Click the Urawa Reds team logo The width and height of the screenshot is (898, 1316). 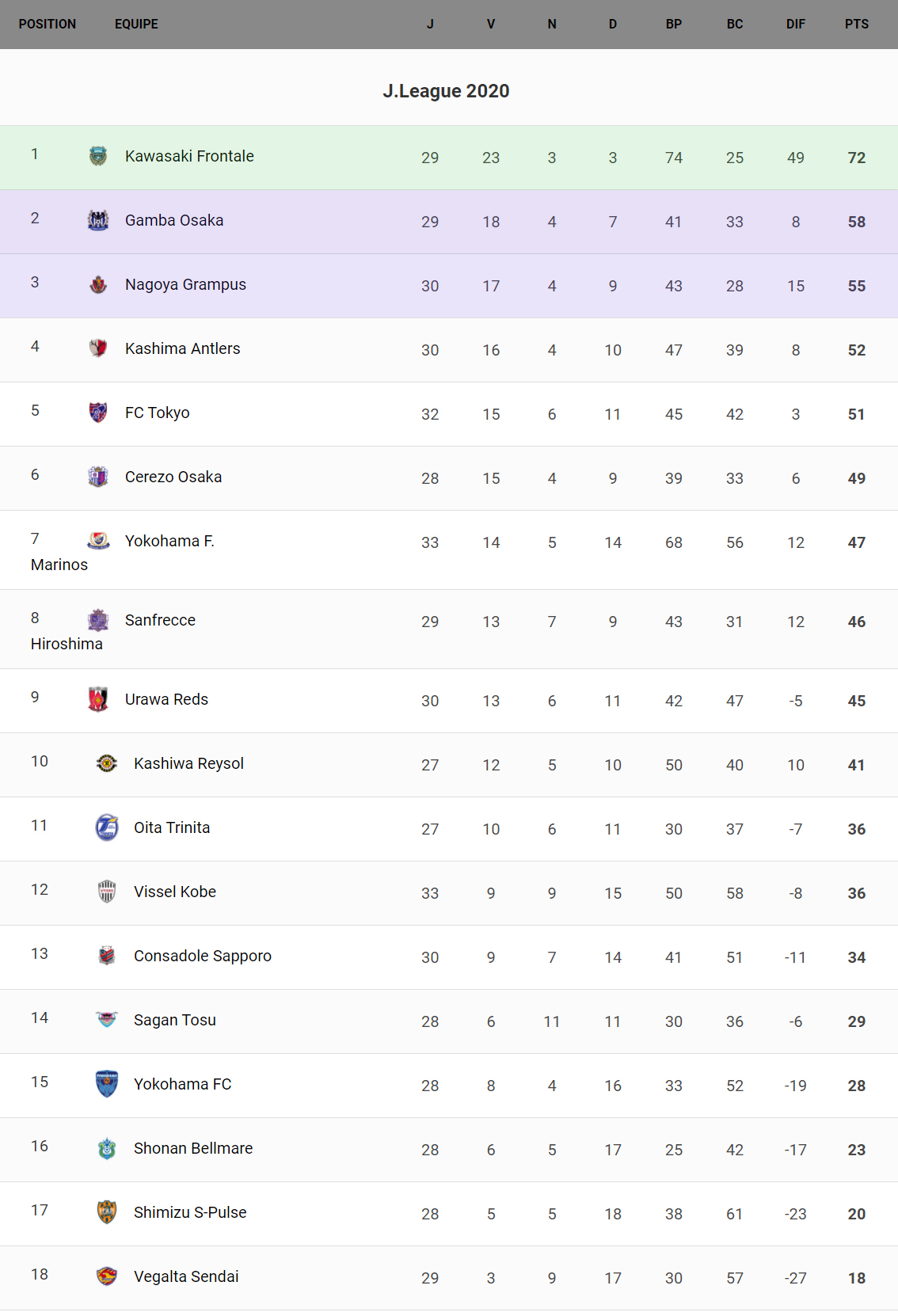[98, 699]
